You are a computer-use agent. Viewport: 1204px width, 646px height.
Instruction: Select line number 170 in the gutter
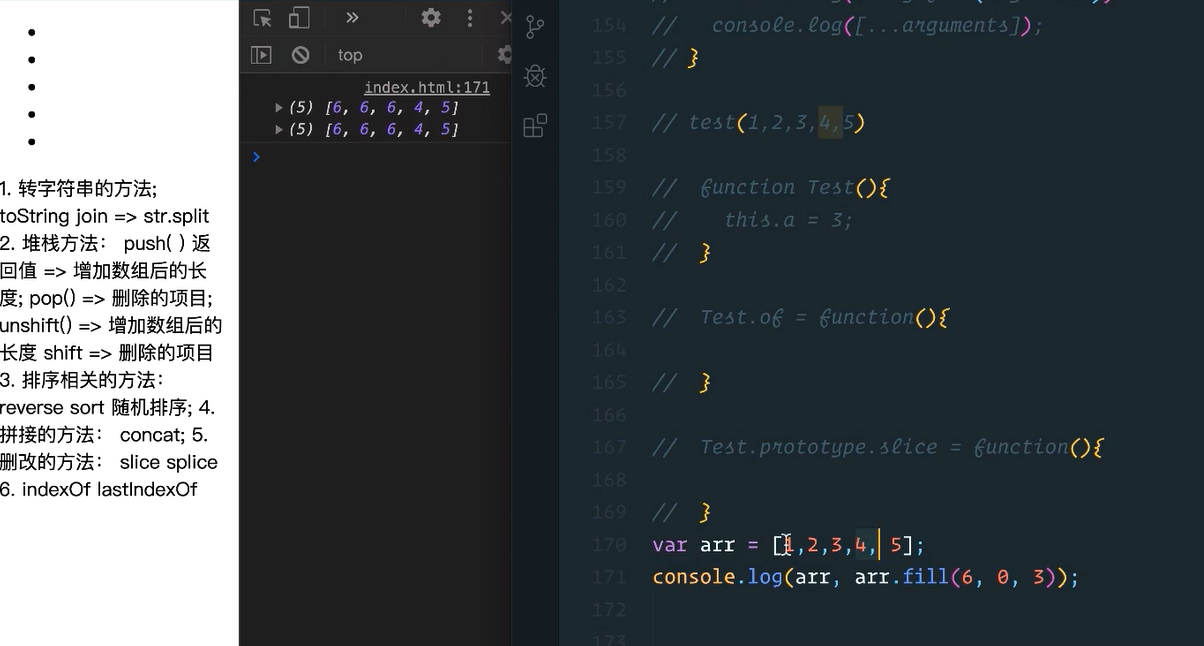[609, 544]
